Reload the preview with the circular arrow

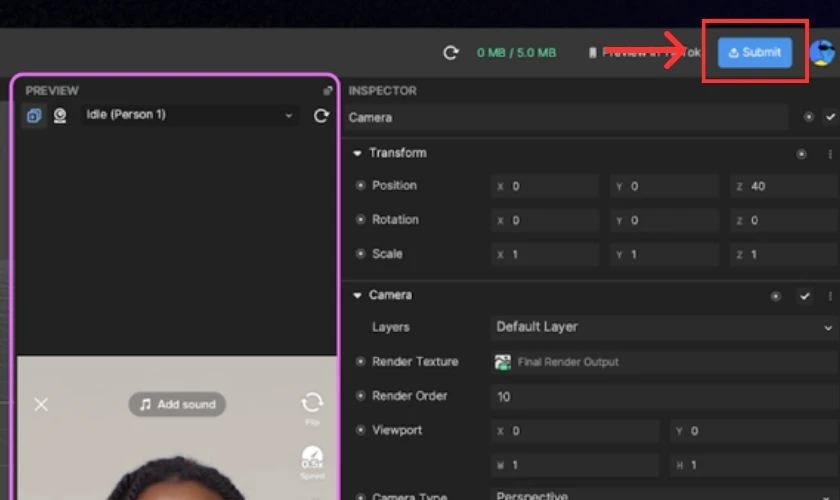coord(321,115)
